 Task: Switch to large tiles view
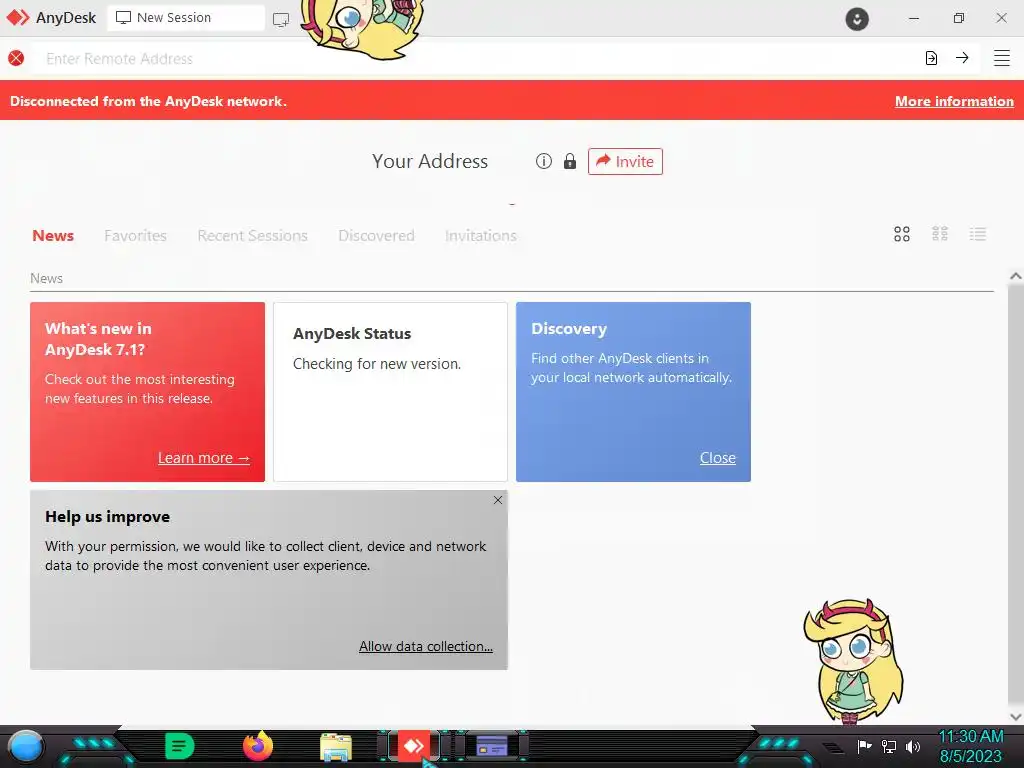[x=902, y=234]
